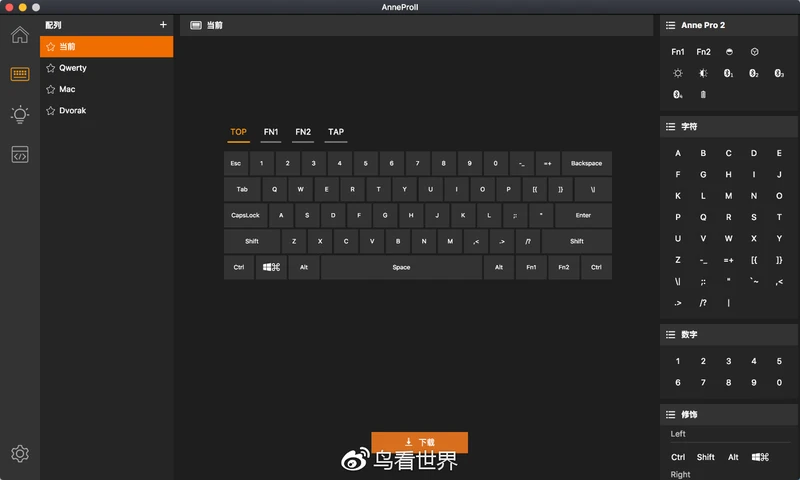Select the 当前 layout profile
800x480 pixels.
coord(107,46)
